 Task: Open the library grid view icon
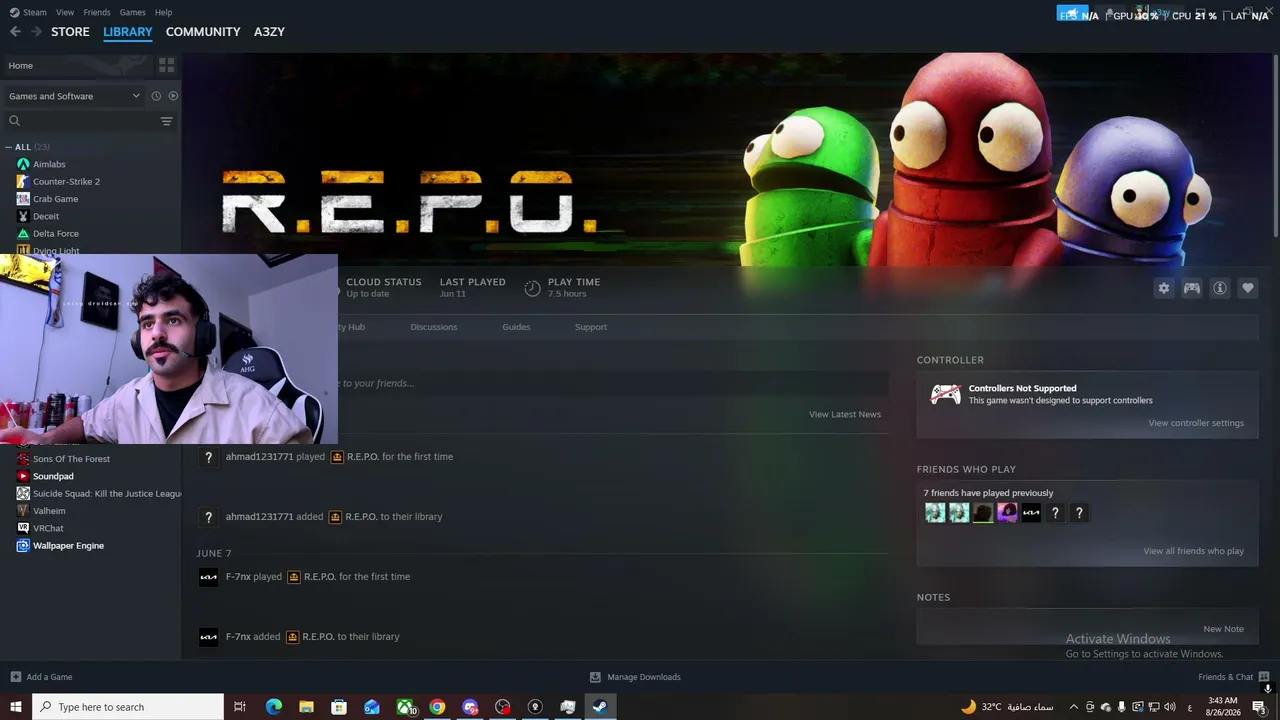[x=166, y=65]
